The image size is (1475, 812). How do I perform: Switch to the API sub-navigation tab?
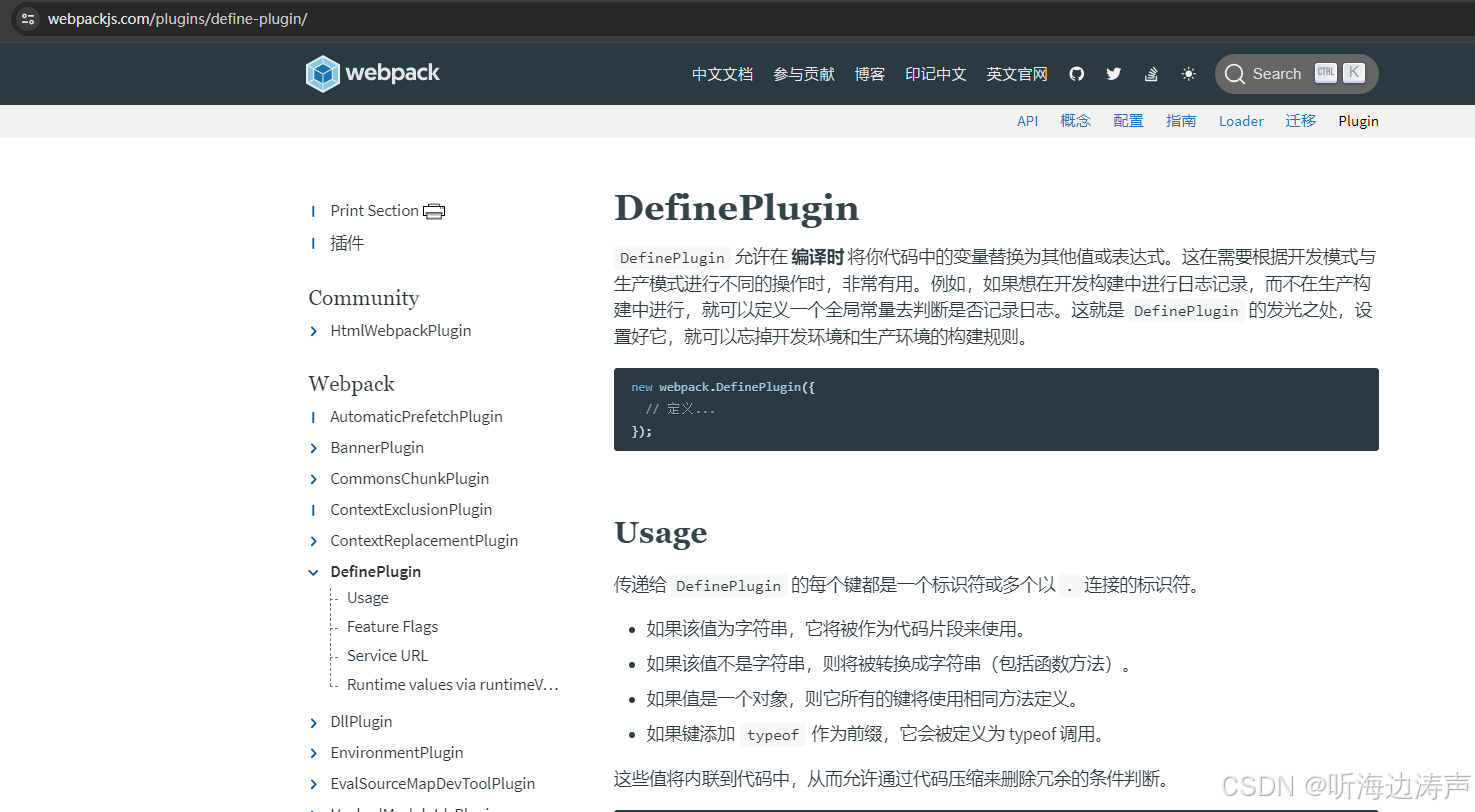coord(1027,121)
